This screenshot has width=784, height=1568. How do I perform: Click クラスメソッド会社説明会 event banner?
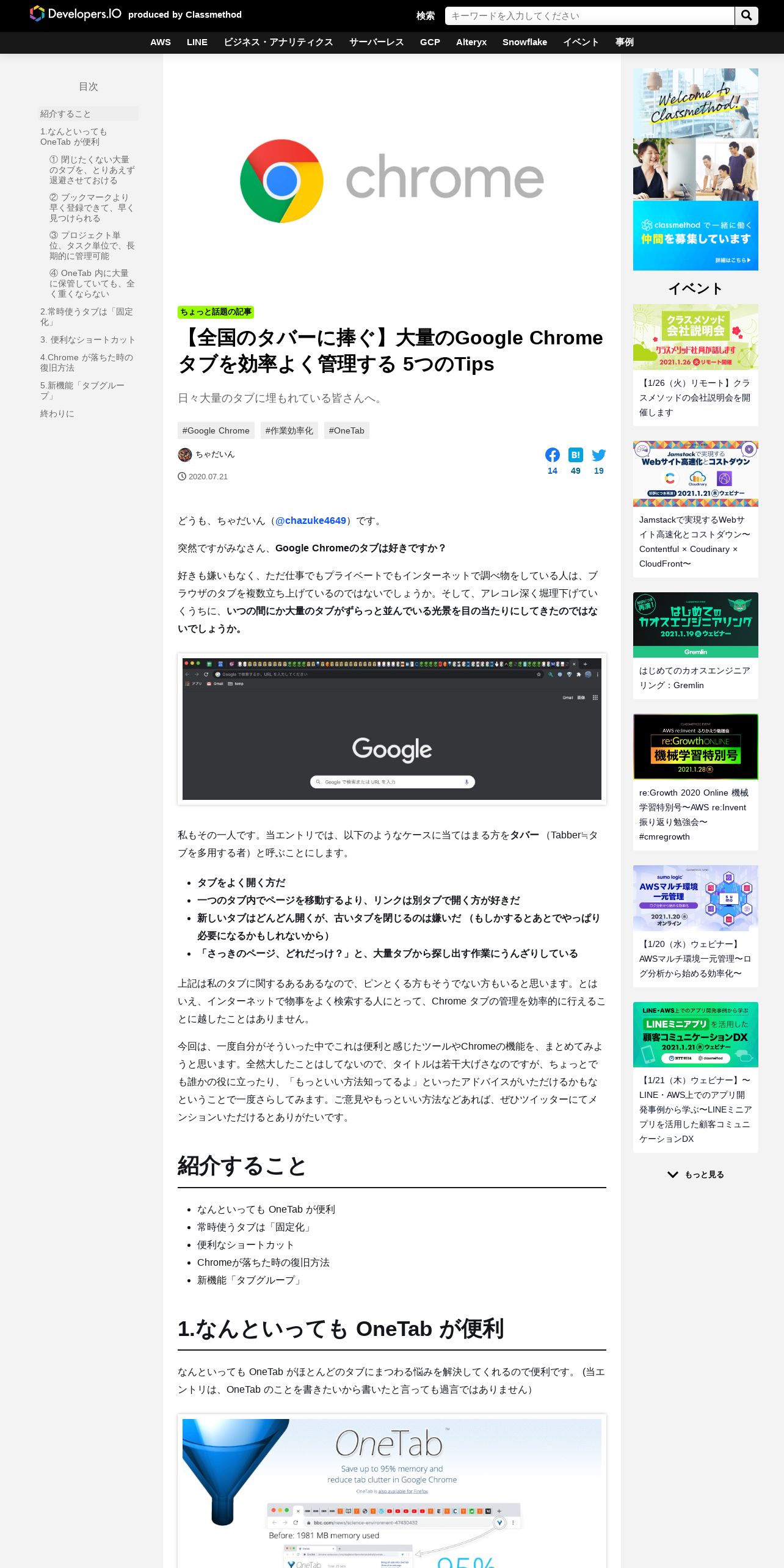point(695,337)
